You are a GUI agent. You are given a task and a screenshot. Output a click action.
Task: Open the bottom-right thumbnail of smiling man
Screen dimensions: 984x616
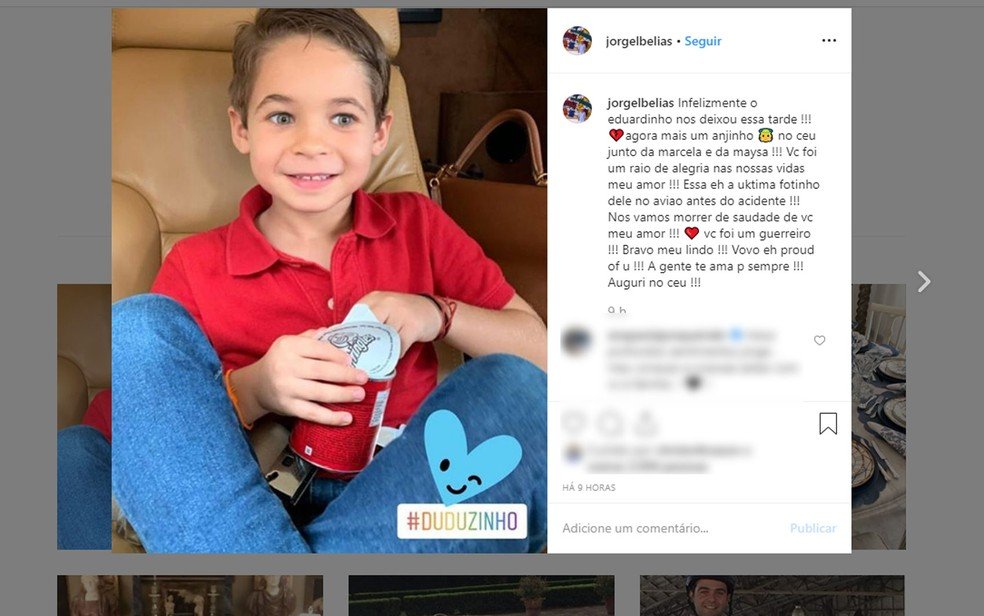[773, 595]
